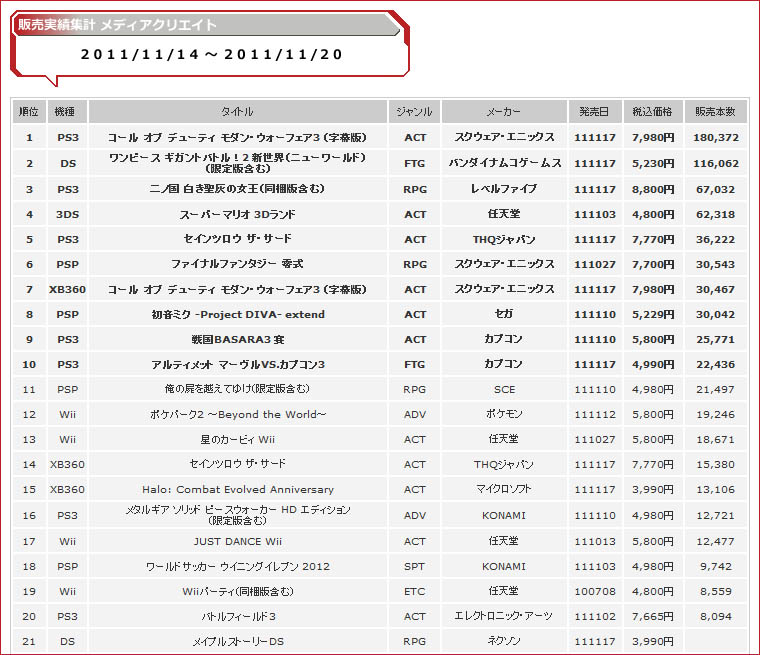The width and height of the screenshot is (760, 655).
Task: Select maker マイクロソフト
Action: click(504, 489)
